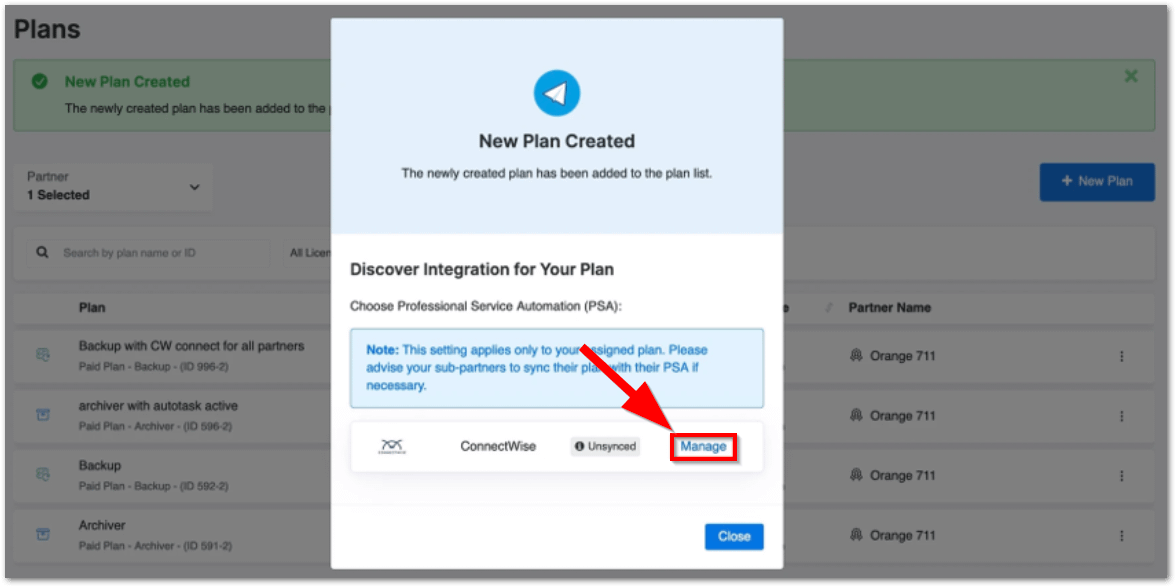Click the paper plane icon in dialog
This screenshot has width=1176, height=587.
coord(557,94)
